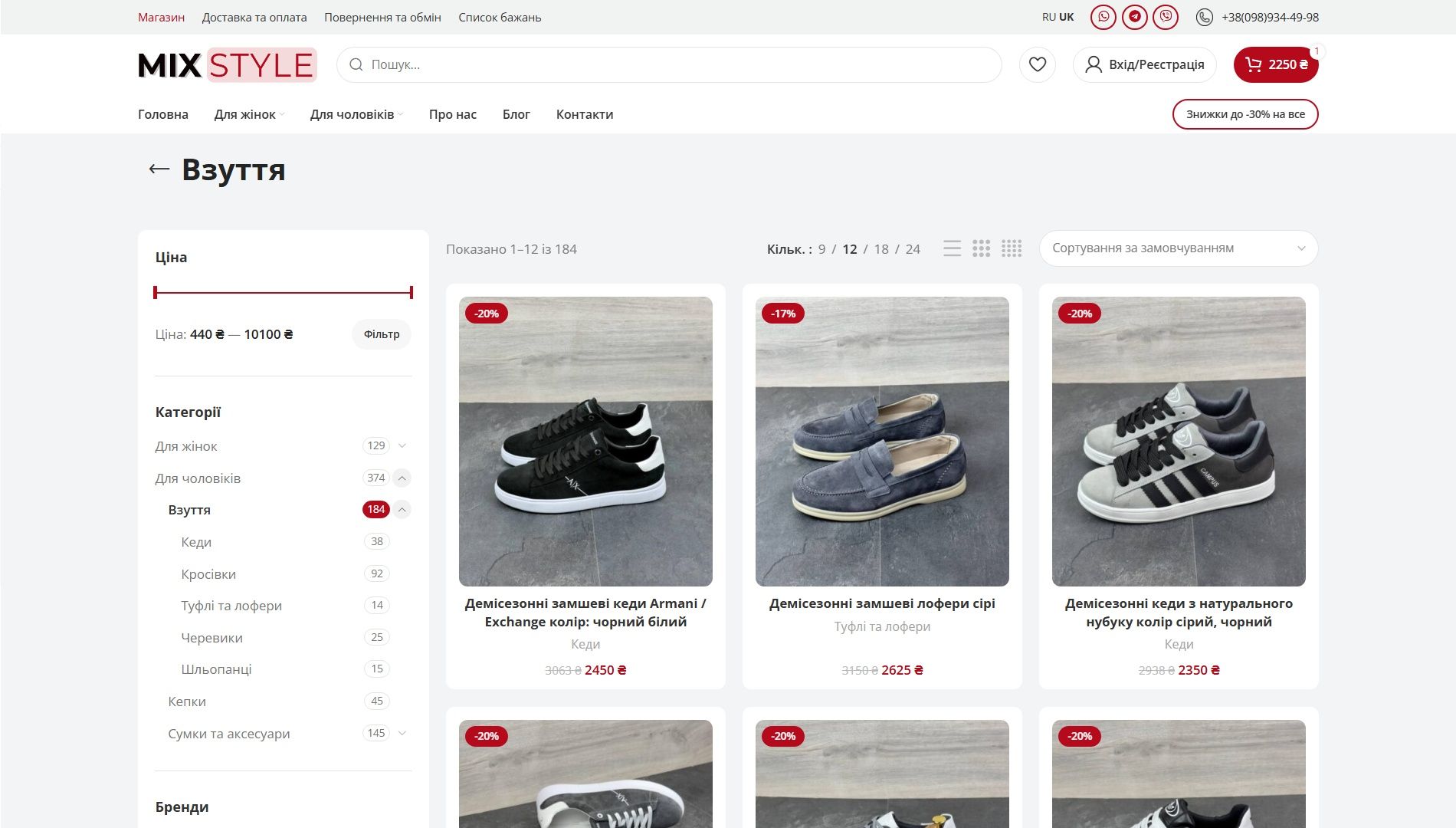Select Туфлі та лофери subcategory

[x=231, y=606]
